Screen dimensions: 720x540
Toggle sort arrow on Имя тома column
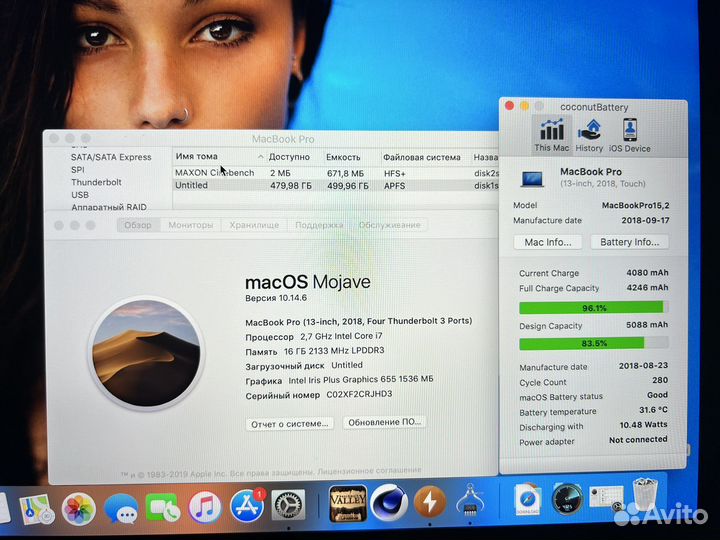[x=260, y=157]
